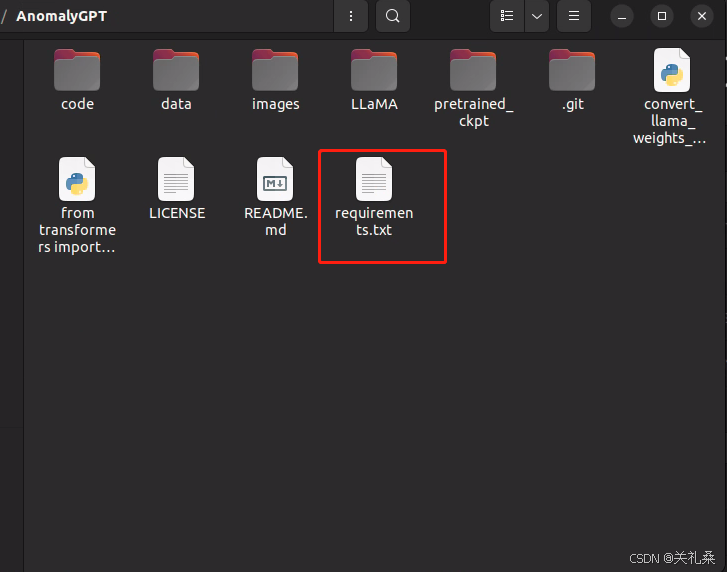Select the LICENSE file icon
This screenshot has height=572, width=727.
coord(176,179)
